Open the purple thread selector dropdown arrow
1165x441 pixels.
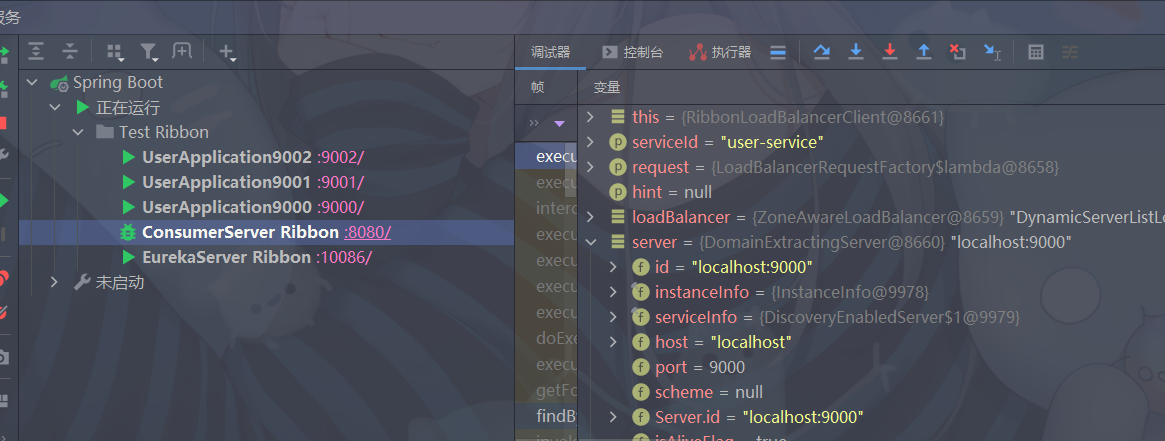point(559,122)
